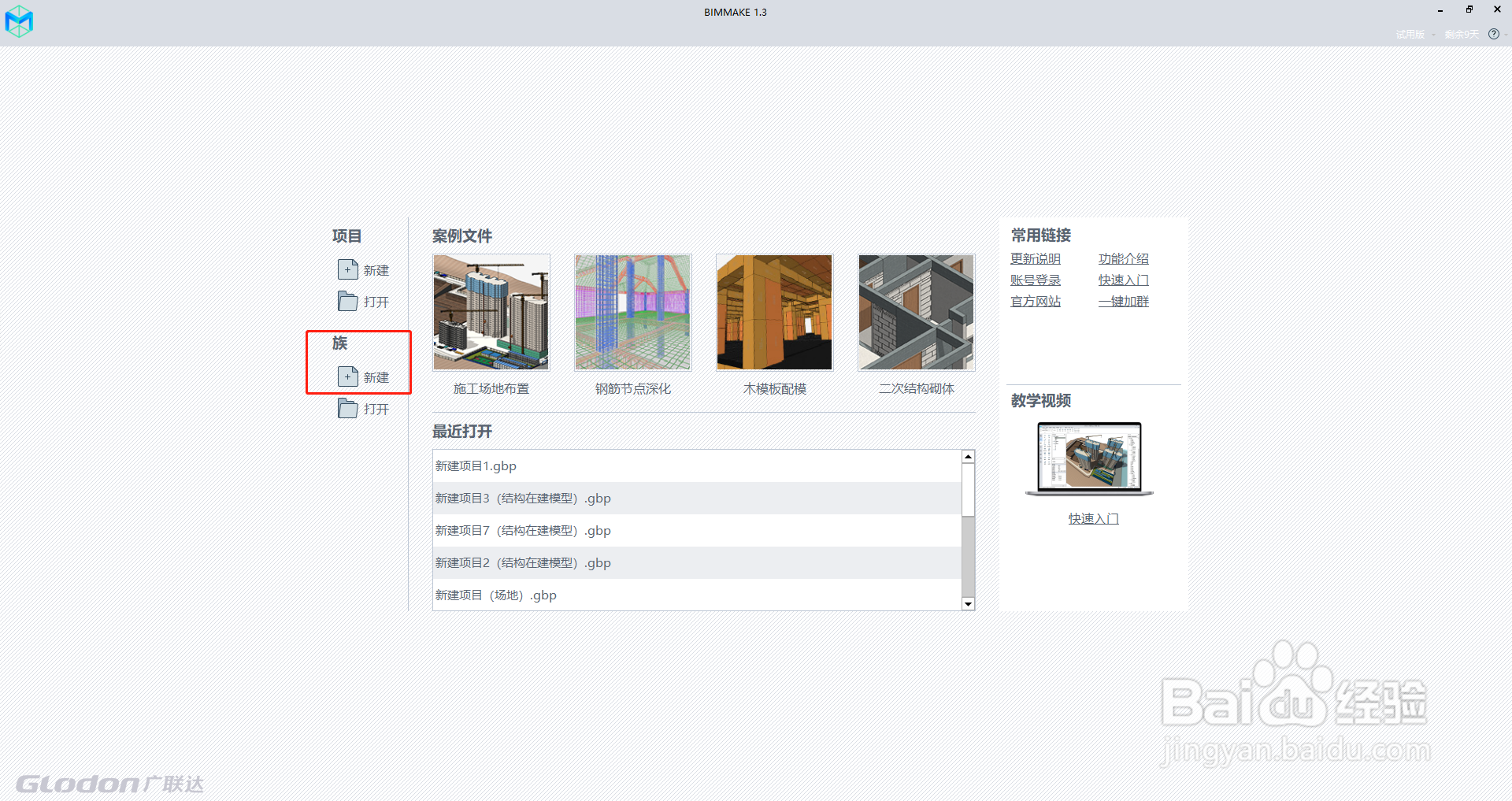Open existing family under 族

(x=364, y=409)
